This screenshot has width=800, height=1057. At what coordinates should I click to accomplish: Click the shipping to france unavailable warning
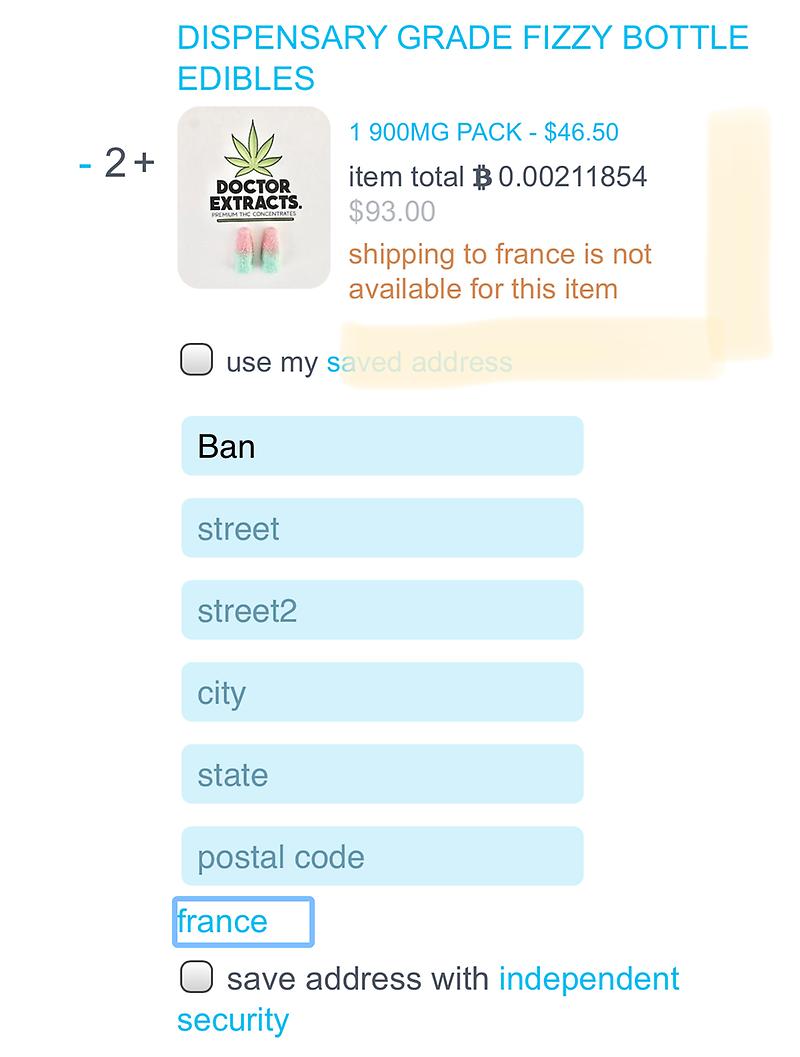point(500,271)
